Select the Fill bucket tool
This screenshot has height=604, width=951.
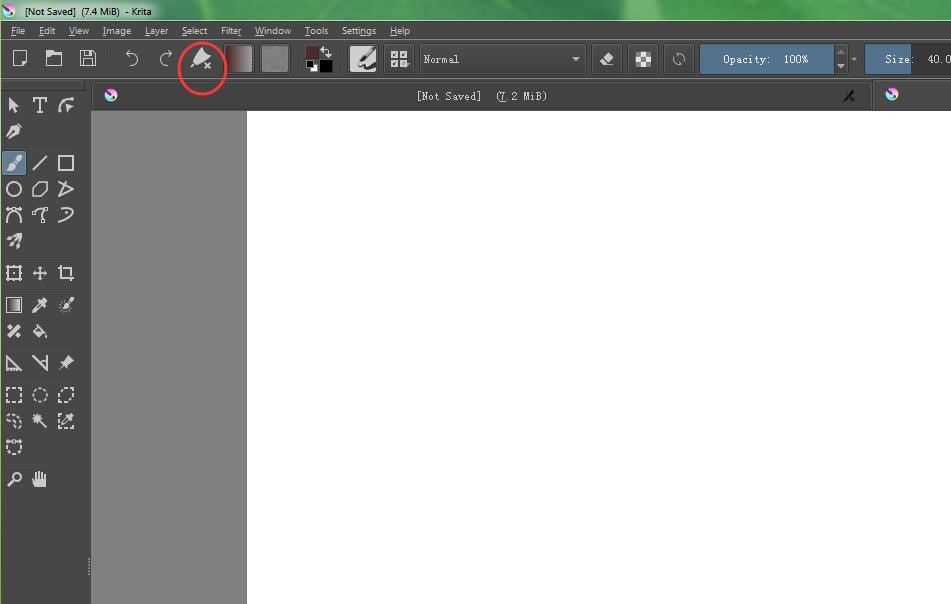40,331
